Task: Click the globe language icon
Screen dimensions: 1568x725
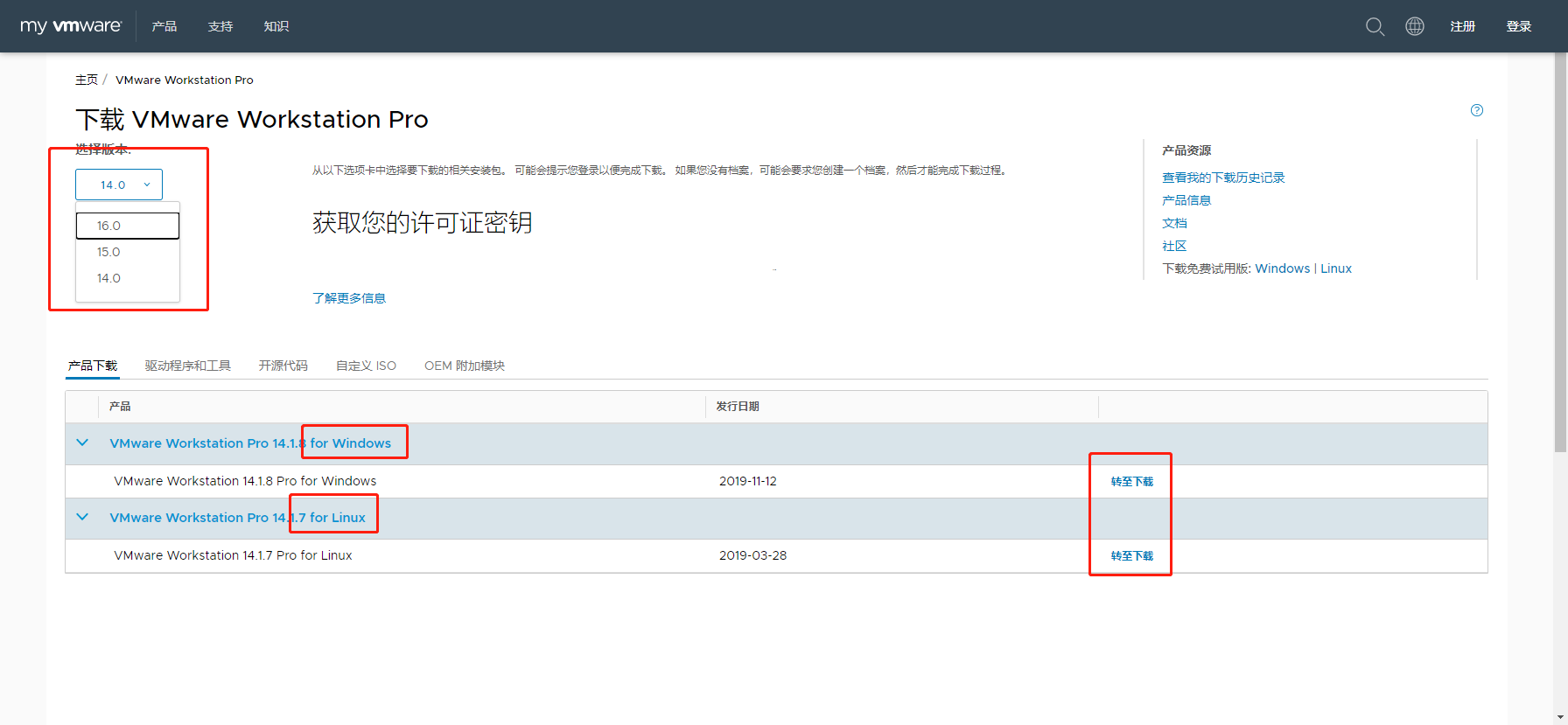Action: (x=1415, y=26)
